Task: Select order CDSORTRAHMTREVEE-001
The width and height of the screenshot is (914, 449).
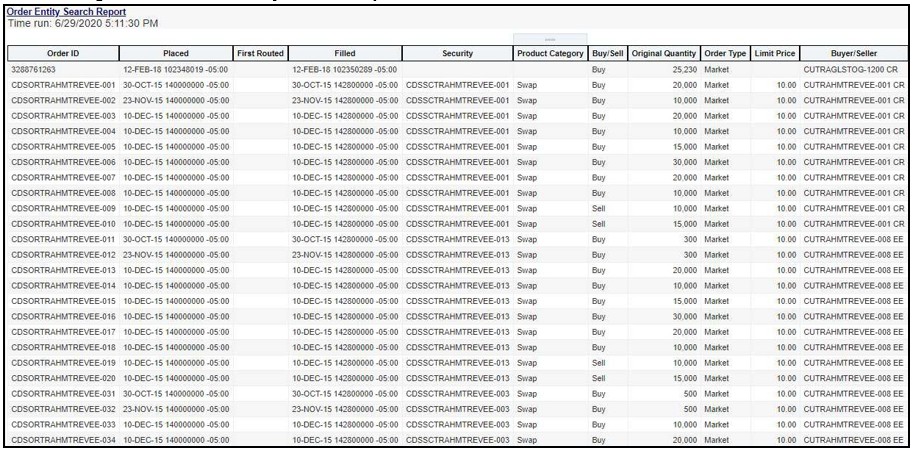Action: [64, 85]
